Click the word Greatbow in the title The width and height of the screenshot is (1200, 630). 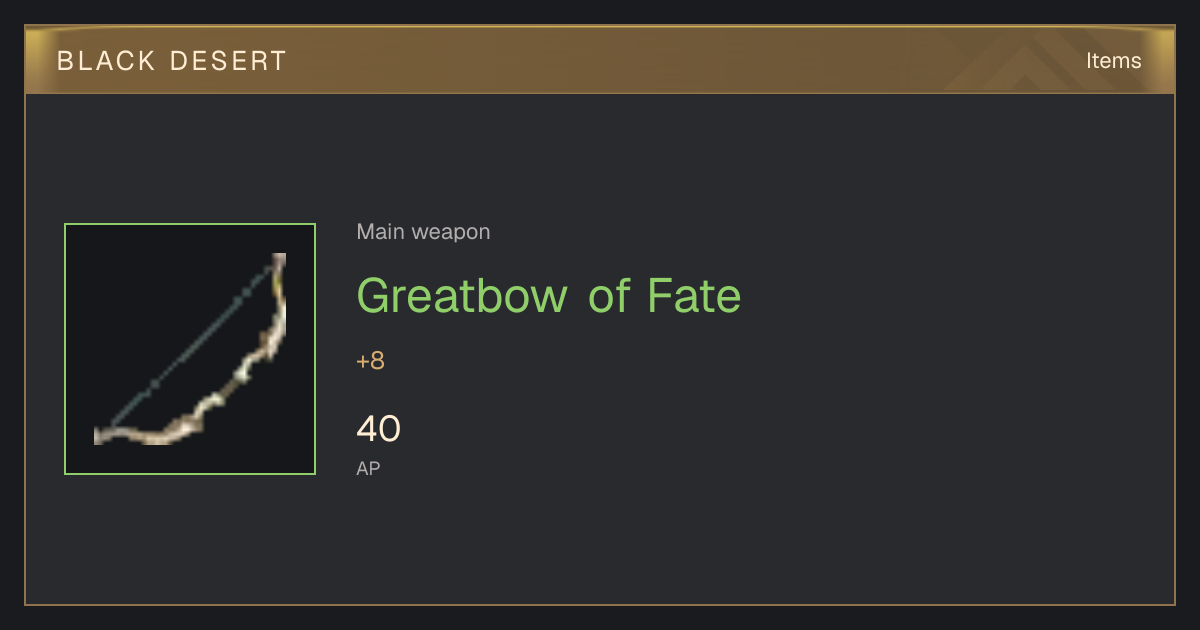[x=462, y=296]
